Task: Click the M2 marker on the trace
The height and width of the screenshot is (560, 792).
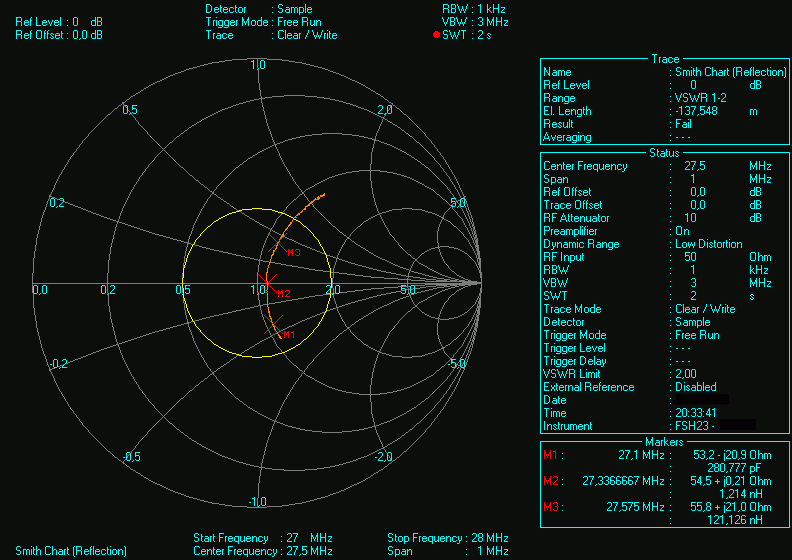Action: [x=267, y=283]
